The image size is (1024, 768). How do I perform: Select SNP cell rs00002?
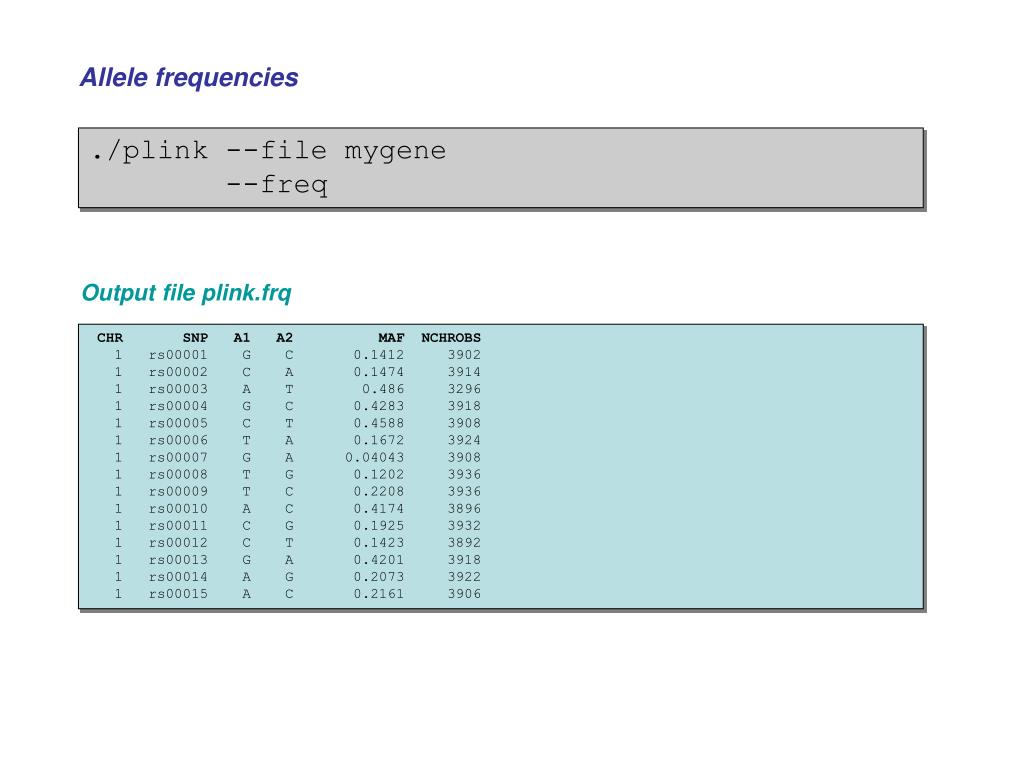point(178,372)
